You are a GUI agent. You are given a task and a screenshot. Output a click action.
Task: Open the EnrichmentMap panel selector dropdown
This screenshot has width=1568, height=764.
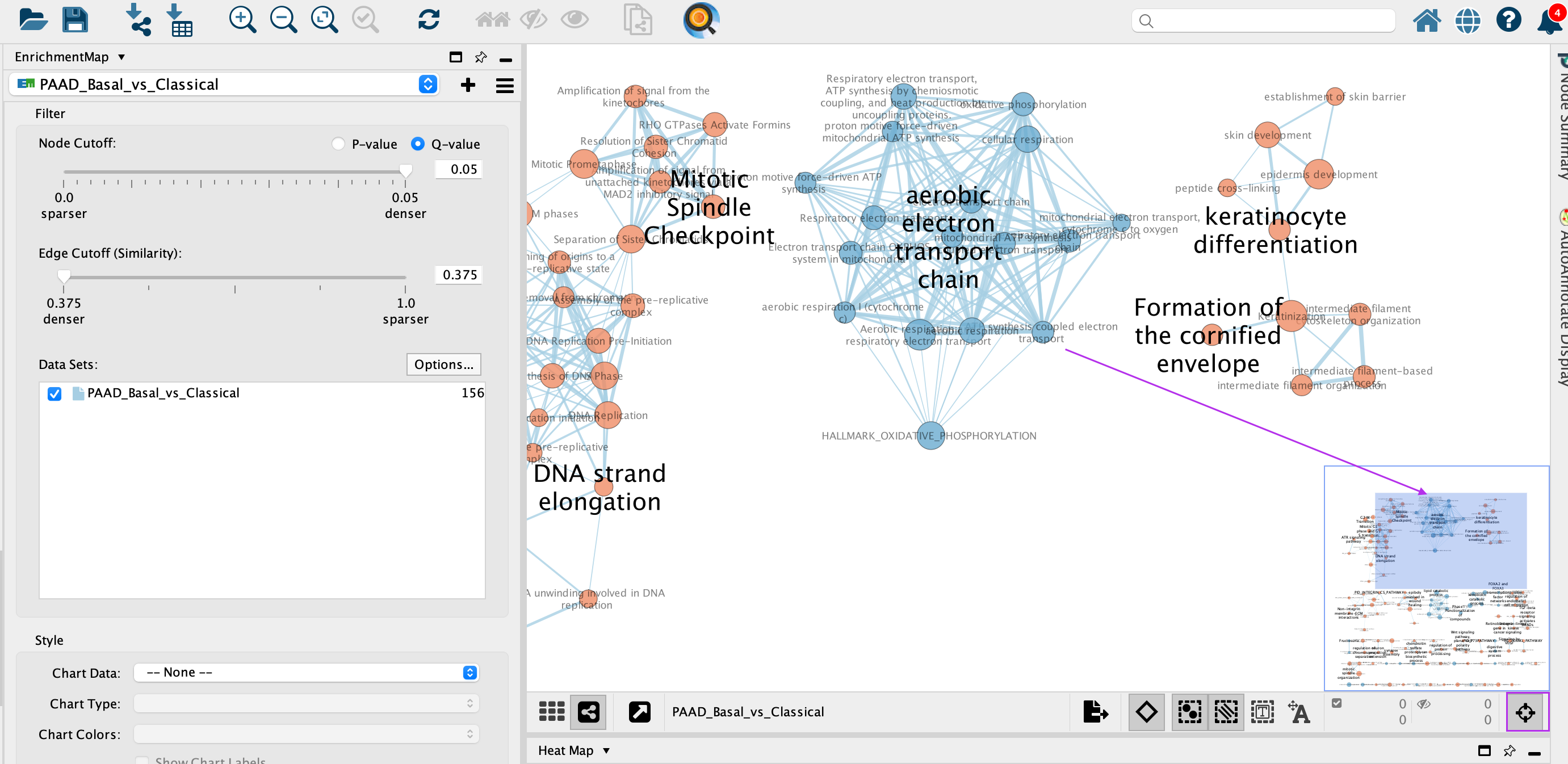[121, 57]
